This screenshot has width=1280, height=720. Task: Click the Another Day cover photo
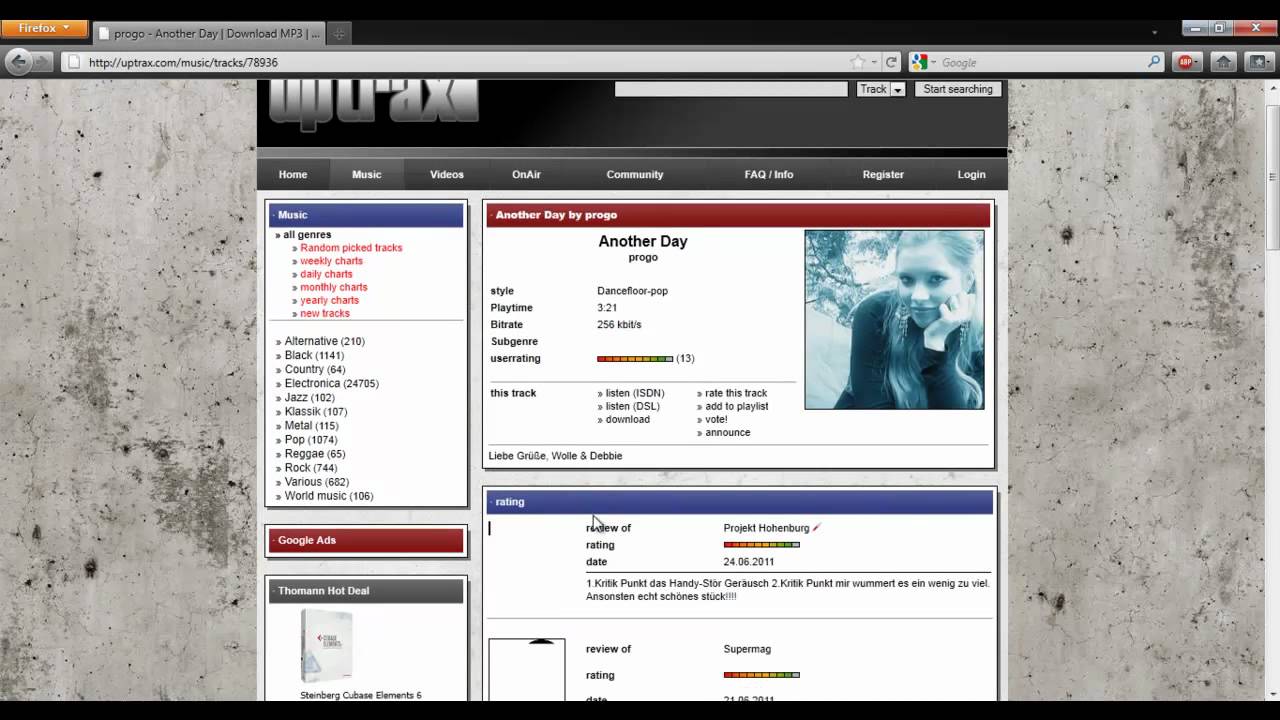(894, 320)
